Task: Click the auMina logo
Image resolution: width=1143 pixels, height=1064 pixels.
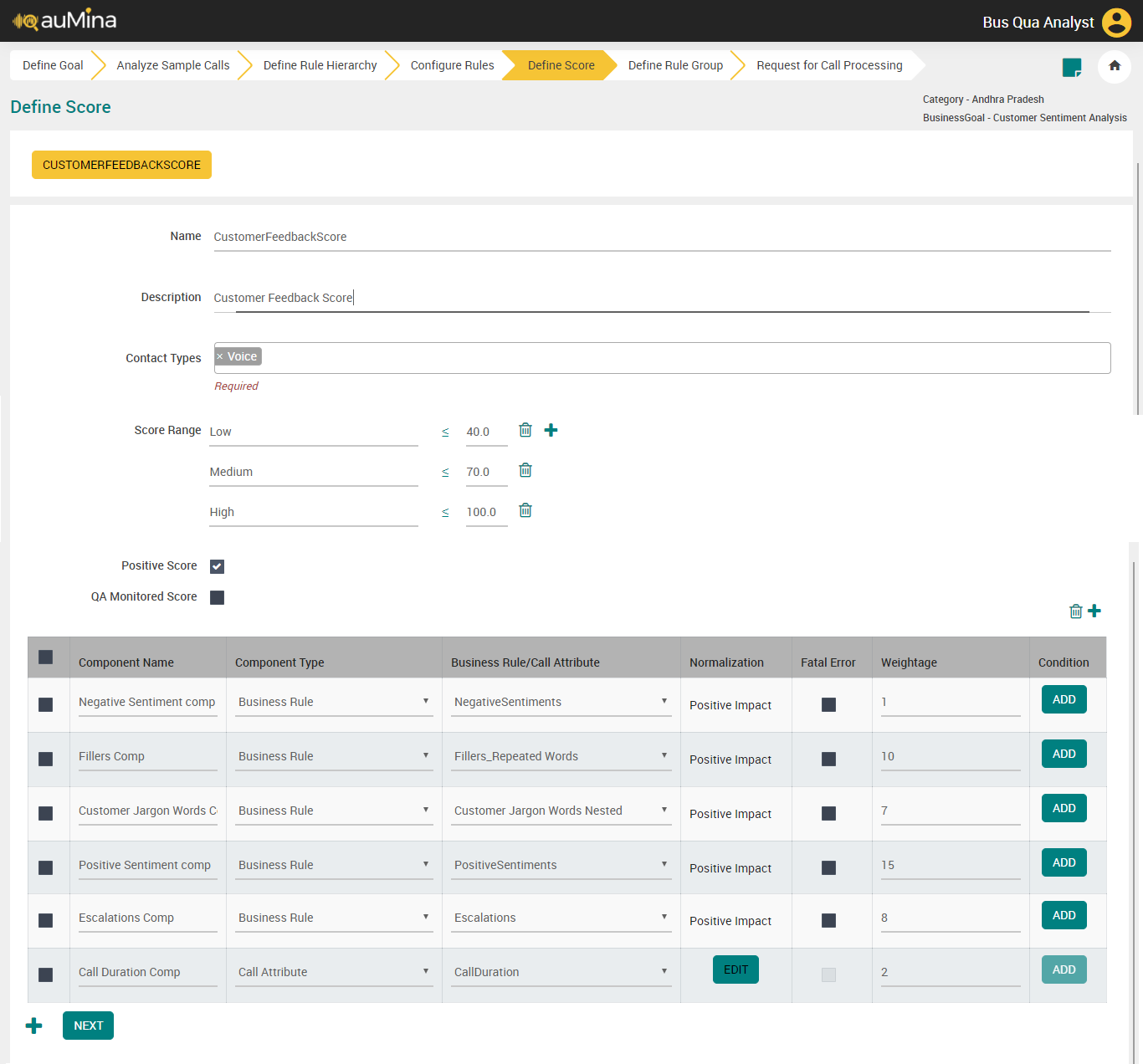Action: tap(64, 20)
